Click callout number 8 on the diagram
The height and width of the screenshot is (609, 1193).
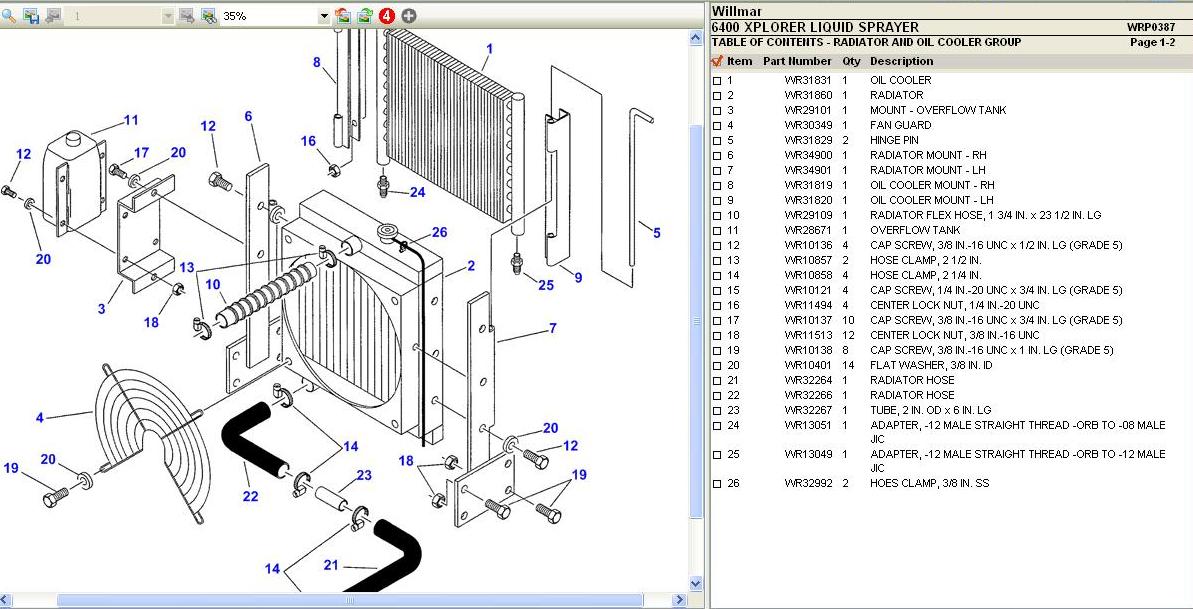tap(317, 62)
